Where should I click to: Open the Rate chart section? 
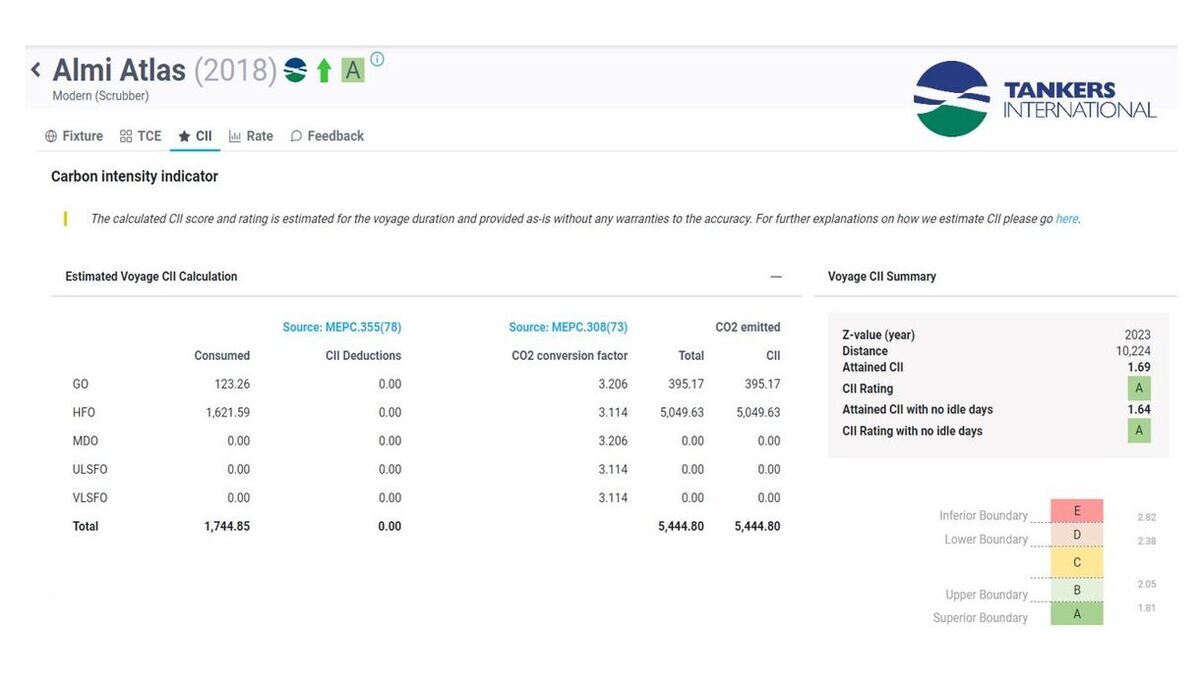point(251,135)
